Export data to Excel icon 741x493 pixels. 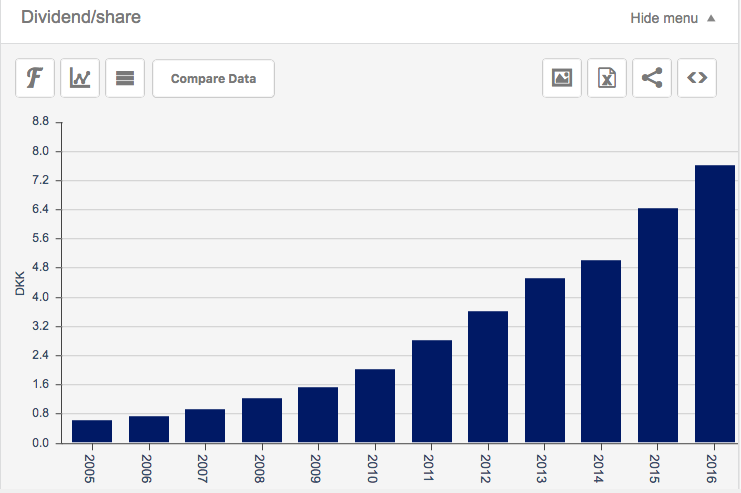click(x=607, y=78)
